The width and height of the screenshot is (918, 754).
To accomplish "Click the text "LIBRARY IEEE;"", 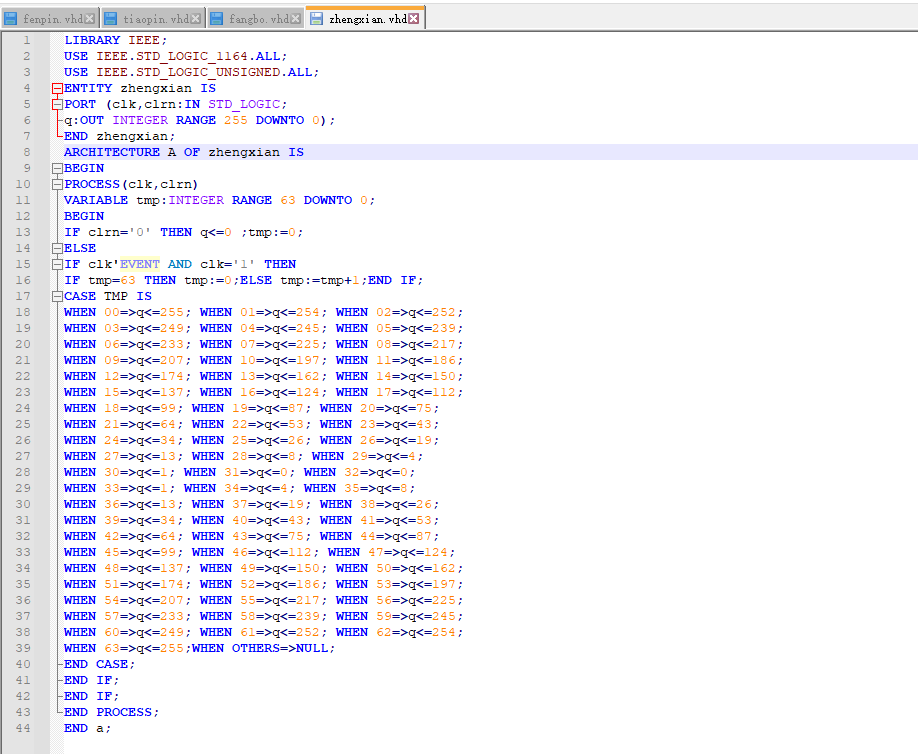I will [x=115, y=40].
